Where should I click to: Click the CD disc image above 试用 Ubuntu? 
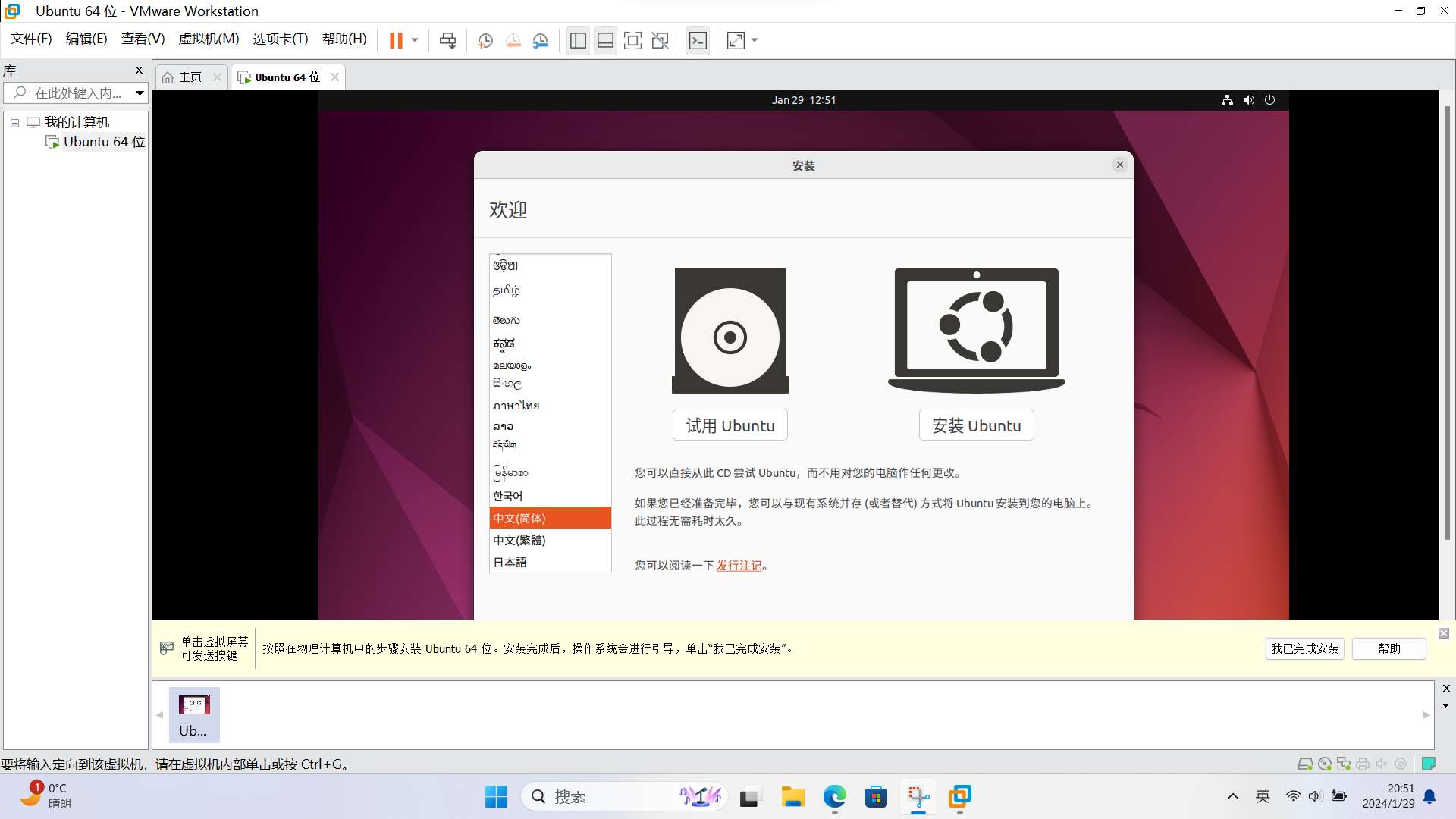730,331
